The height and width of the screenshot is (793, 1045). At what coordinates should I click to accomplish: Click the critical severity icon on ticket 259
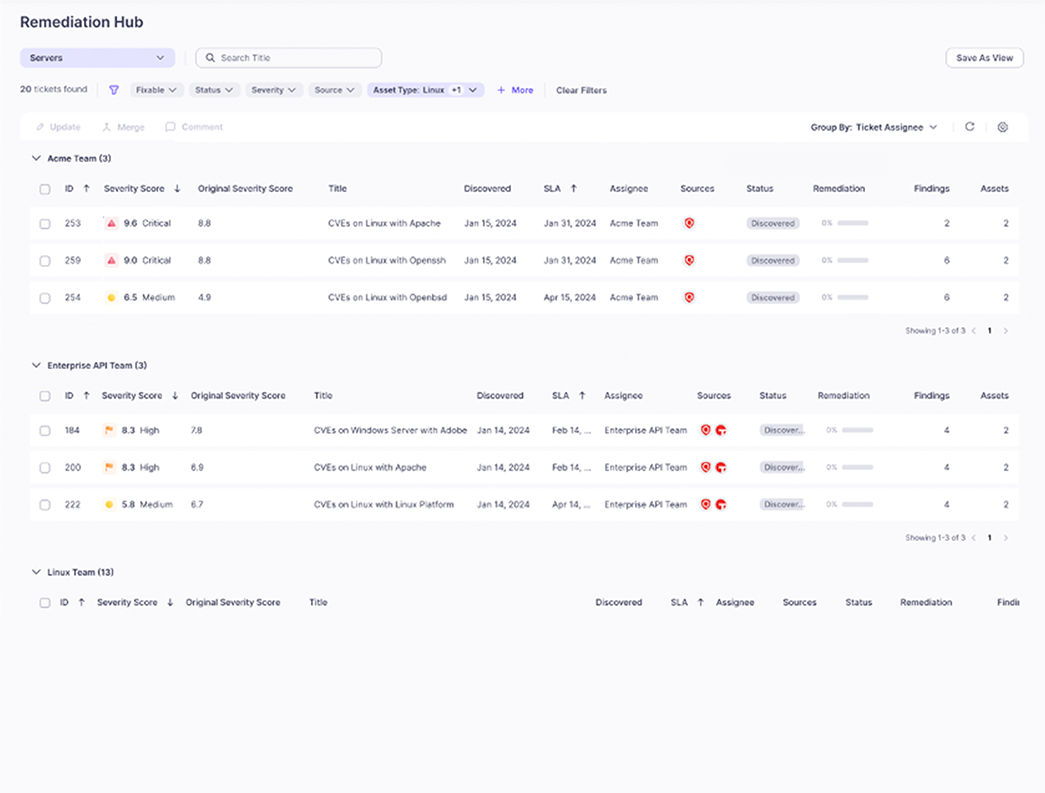click(x=110, y=260)
